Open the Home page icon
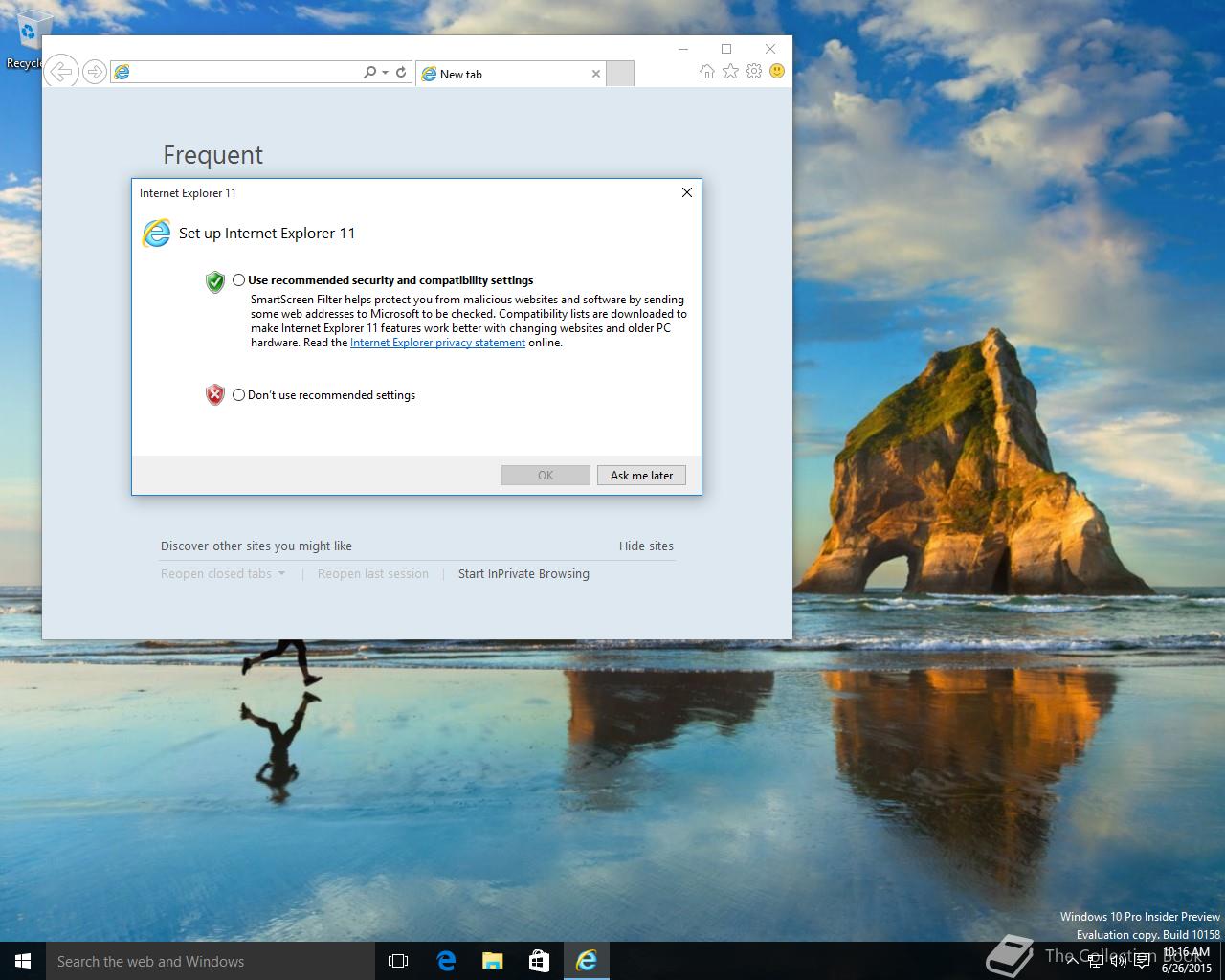 click(706, 72)
